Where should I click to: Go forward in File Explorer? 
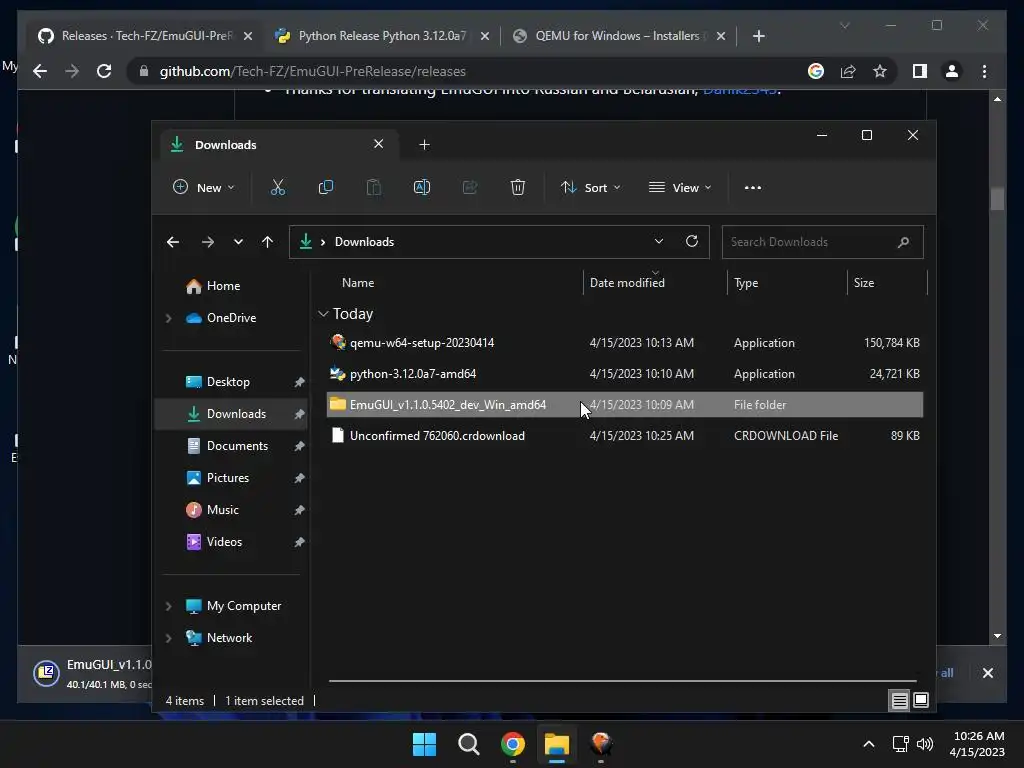coord(208,242)
